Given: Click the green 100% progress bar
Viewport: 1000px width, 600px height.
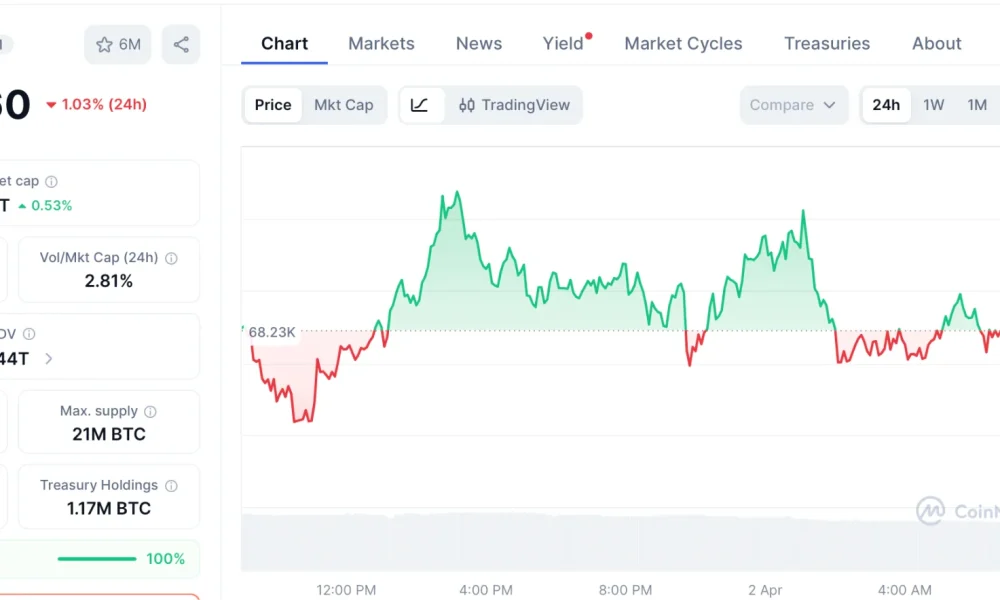Looking at the screenshot, I should pyautogui.click(x=100, y=559).
